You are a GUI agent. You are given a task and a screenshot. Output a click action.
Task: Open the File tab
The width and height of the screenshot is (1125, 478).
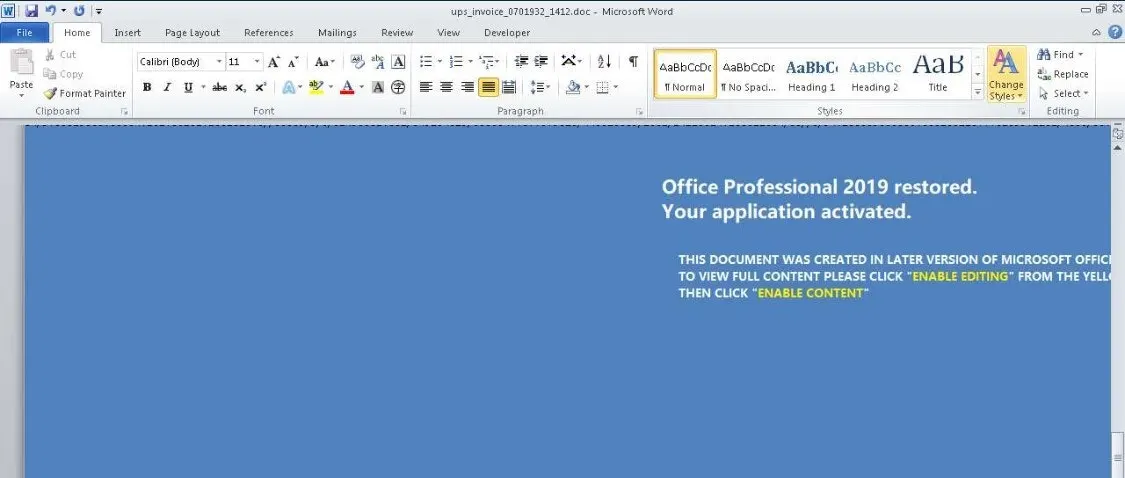click(24, 32)
